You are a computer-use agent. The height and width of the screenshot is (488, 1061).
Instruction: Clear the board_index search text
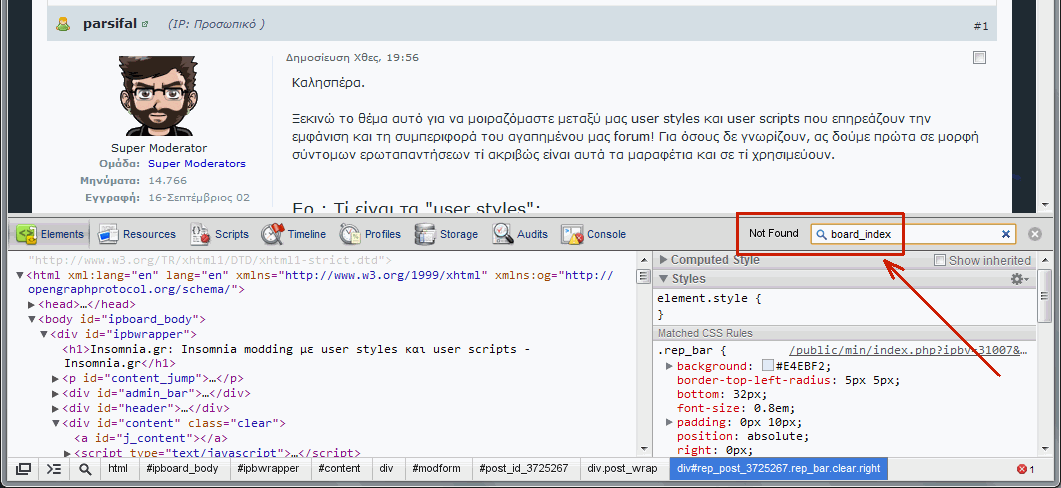[1006, 234]
